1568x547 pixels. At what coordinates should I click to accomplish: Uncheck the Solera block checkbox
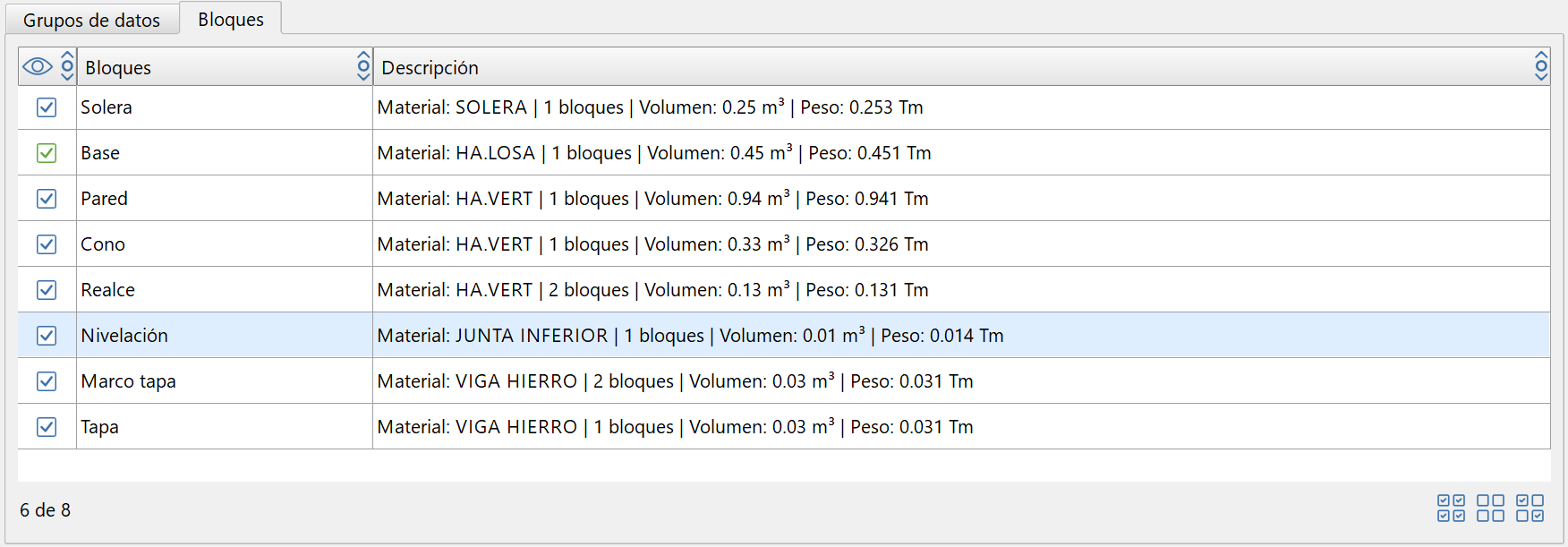[47, 107]
